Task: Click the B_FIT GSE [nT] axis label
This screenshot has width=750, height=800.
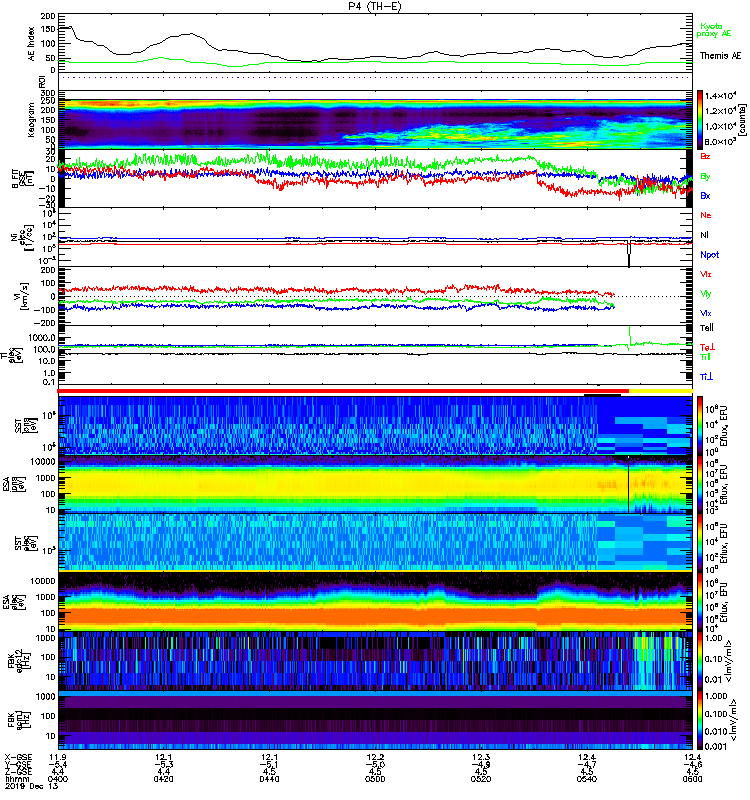Action: coord(23,179)
